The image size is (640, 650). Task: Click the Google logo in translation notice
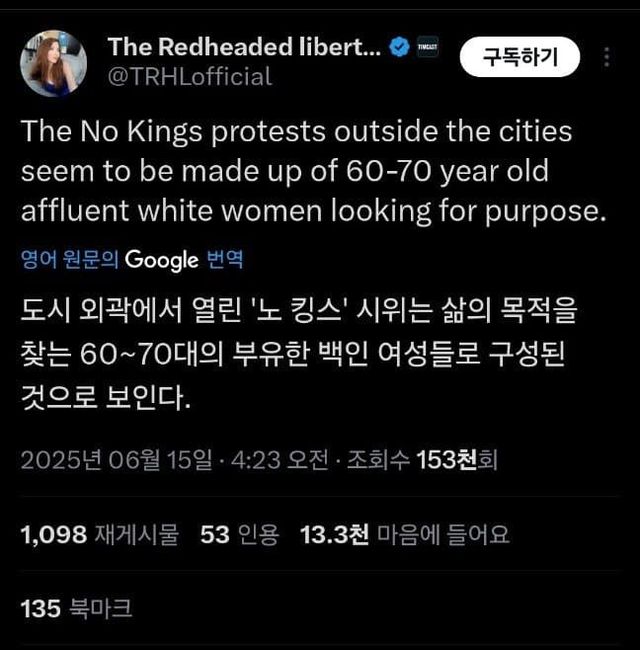point(162,261)
